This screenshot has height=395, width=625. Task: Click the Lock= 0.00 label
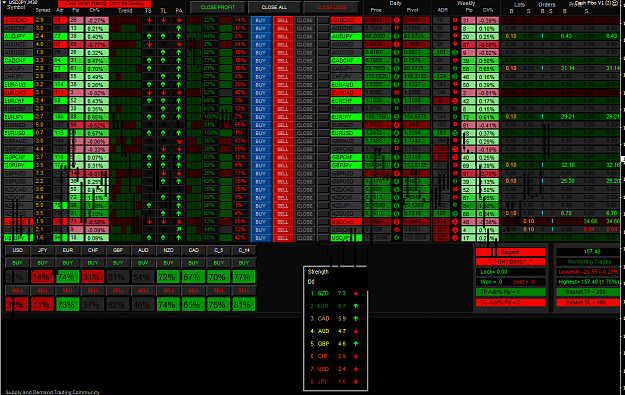click(510, 272)
